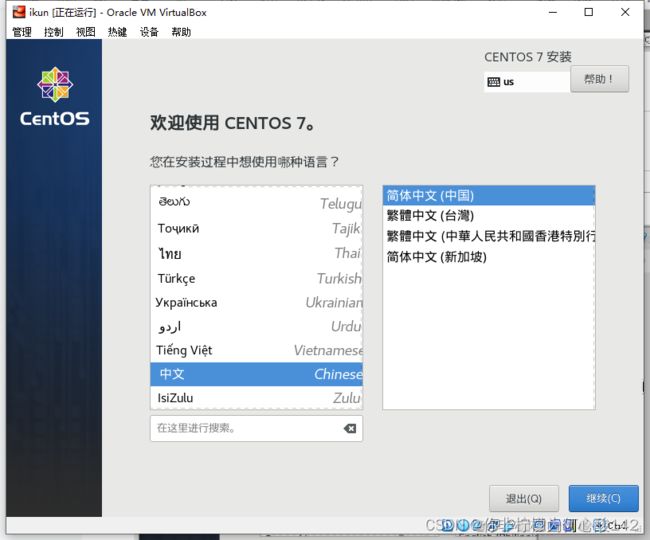The image size is (650, 540).
Task: Open the 视图 menu
Action: (x=85, y=32)
